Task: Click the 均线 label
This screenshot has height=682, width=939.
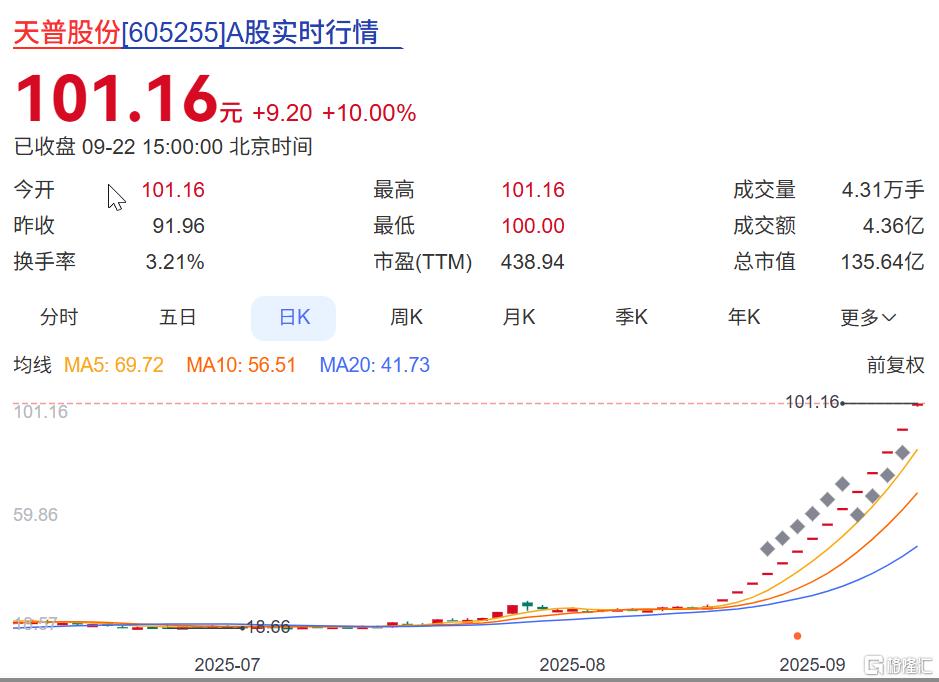Action: click(x=33, y=365)
